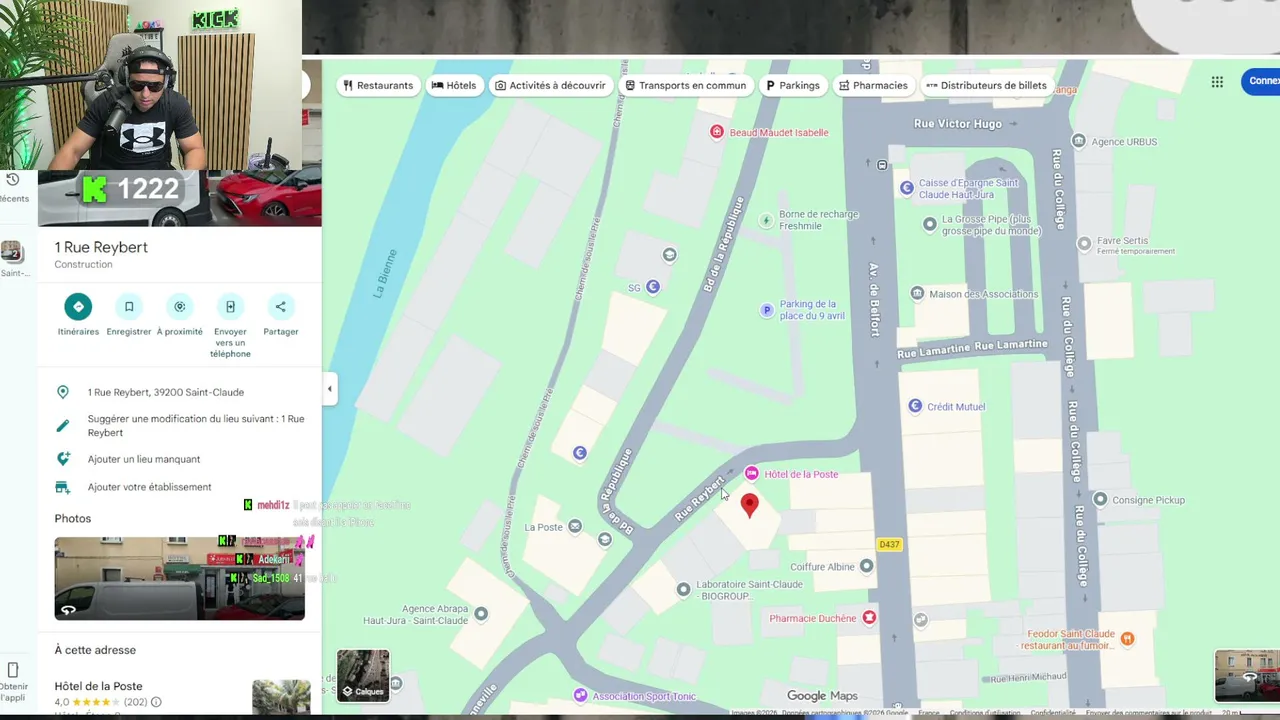Select Distributeurs de billets chip
The width and height of the screenshot is (1280, 720).
[x=987, y=85]
